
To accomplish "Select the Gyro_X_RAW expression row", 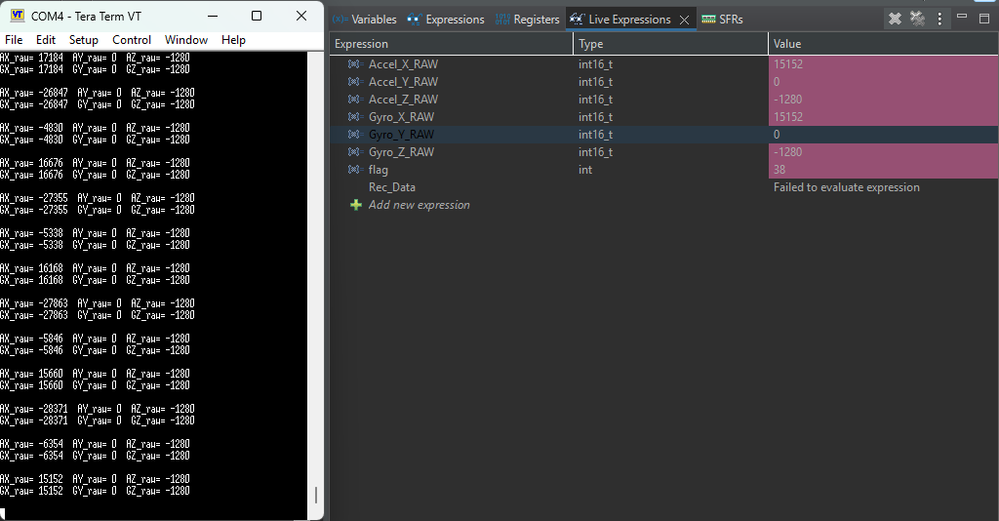I will (x=665, y=117).
